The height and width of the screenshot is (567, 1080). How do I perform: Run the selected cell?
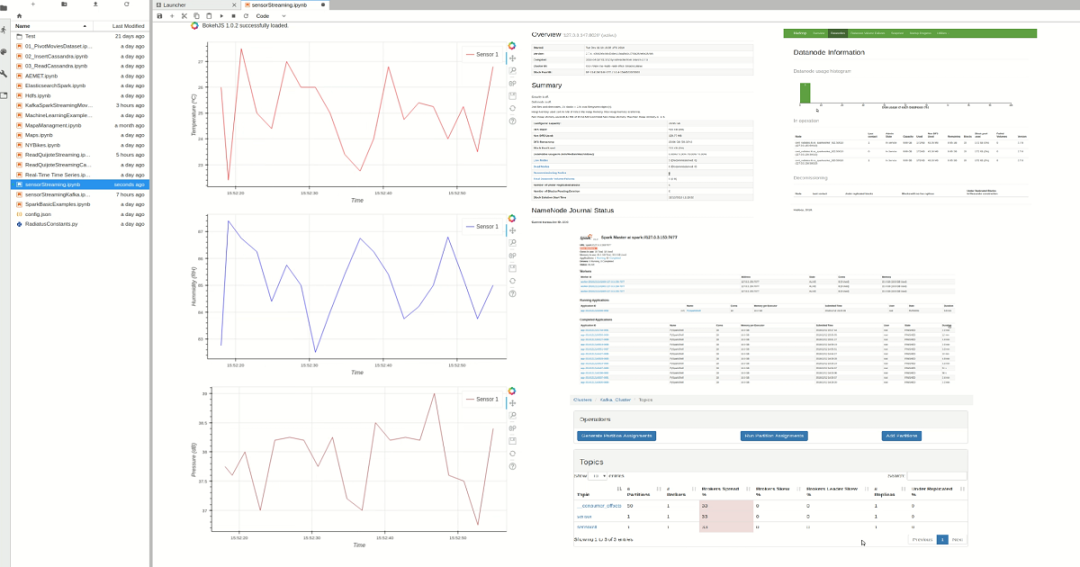(221, 16)
